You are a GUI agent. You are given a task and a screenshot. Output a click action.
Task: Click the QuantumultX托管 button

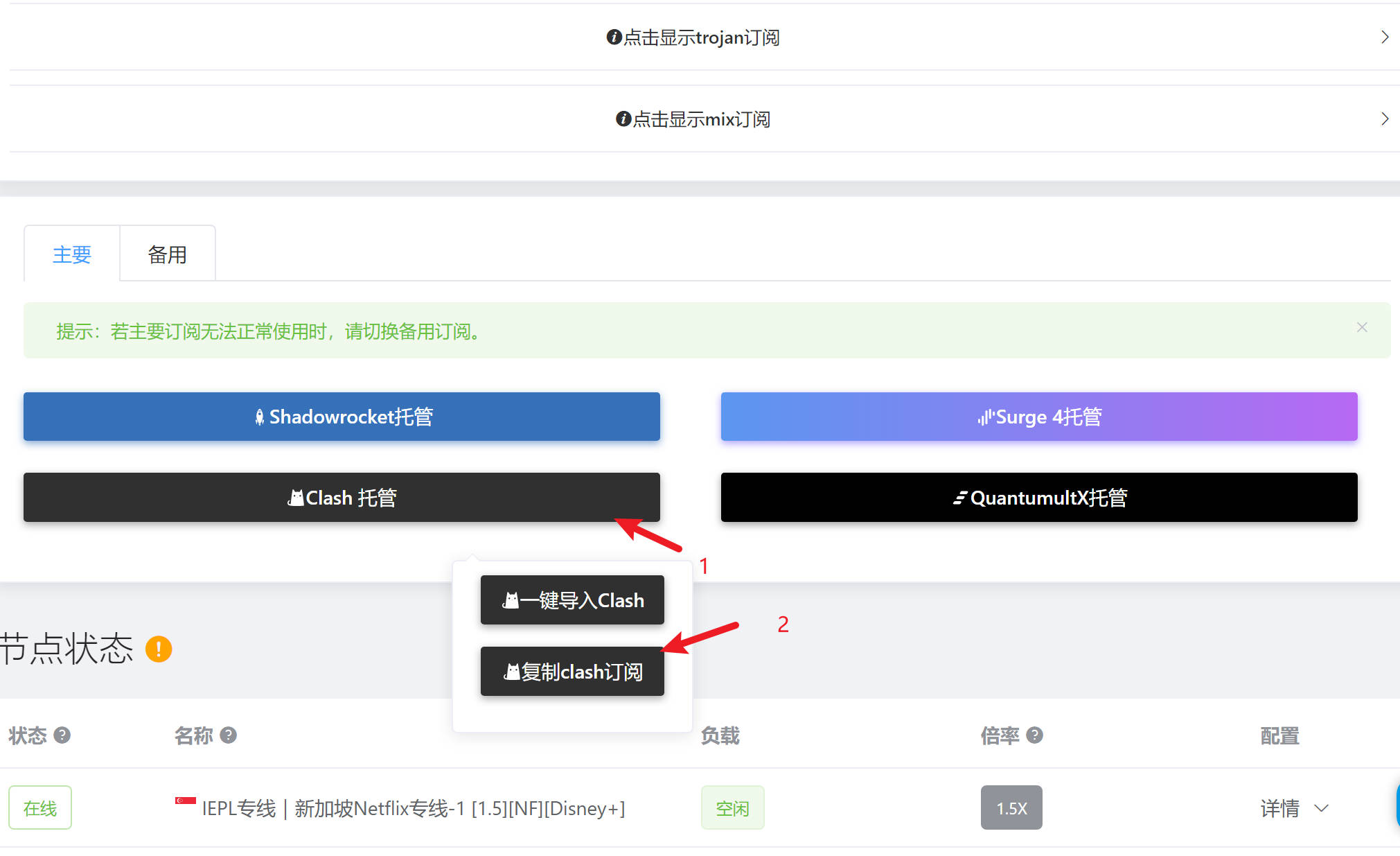[x=1039, y=498]
